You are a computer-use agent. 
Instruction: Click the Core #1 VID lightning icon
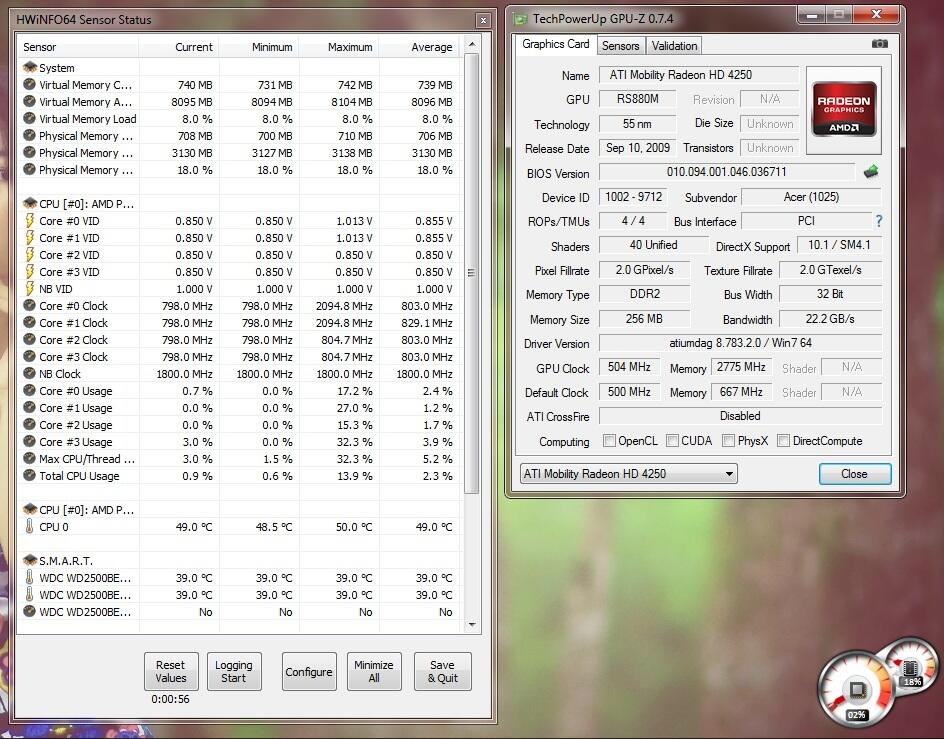30,237
